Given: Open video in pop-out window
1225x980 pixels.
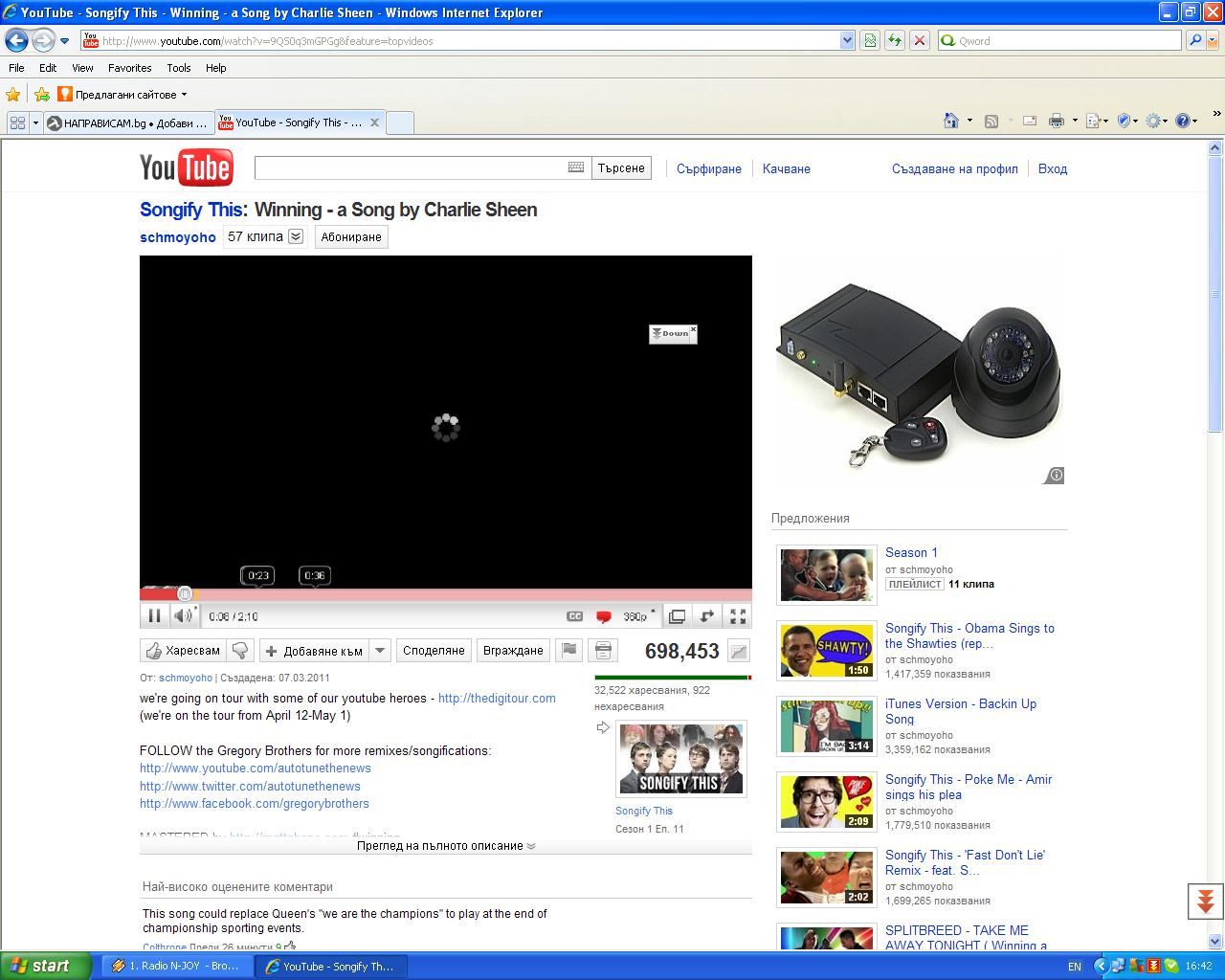Looking at the screenshot, I should click(677, 616).
